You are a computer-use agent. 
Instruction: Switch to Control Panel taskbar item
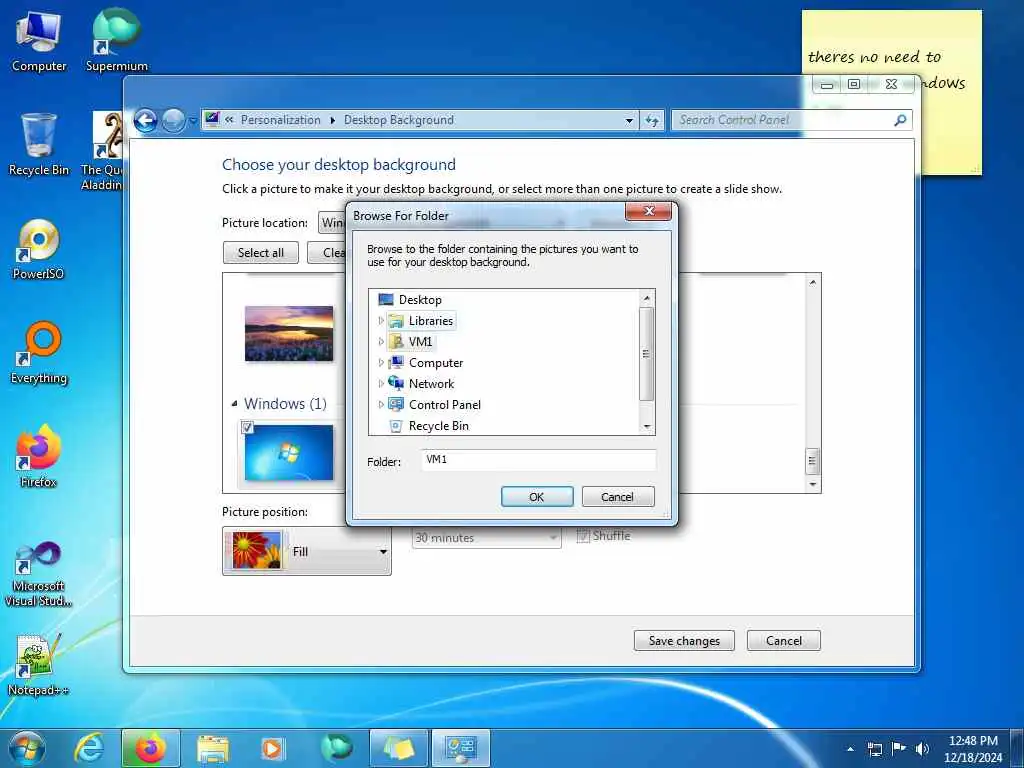coord(461,748)
